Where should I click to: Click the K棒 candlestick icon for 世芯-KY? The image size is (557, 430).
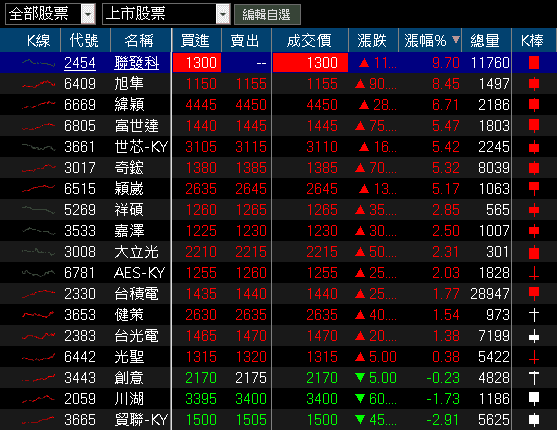(x=534, y=147)
